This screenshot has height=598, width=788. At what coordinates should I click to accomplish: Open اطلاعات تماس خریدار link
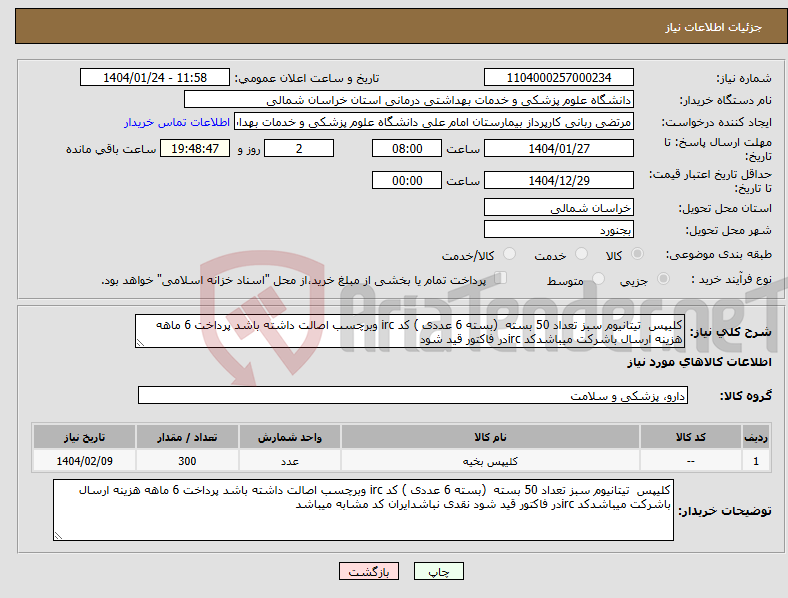click(177, 122)
